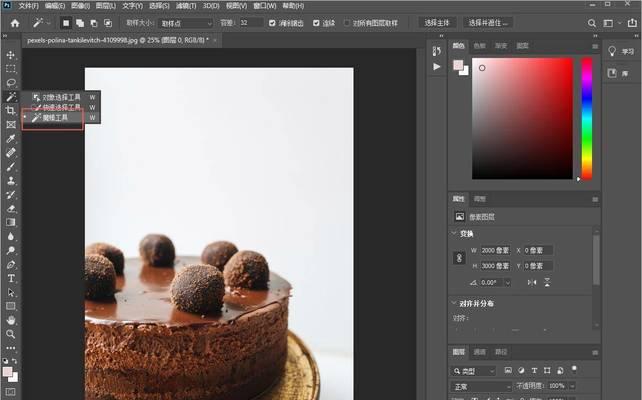The height and width of the screenshot is (400, 642).
Task: Choose intersect with selection mode
Action: (x=108, y=23)
